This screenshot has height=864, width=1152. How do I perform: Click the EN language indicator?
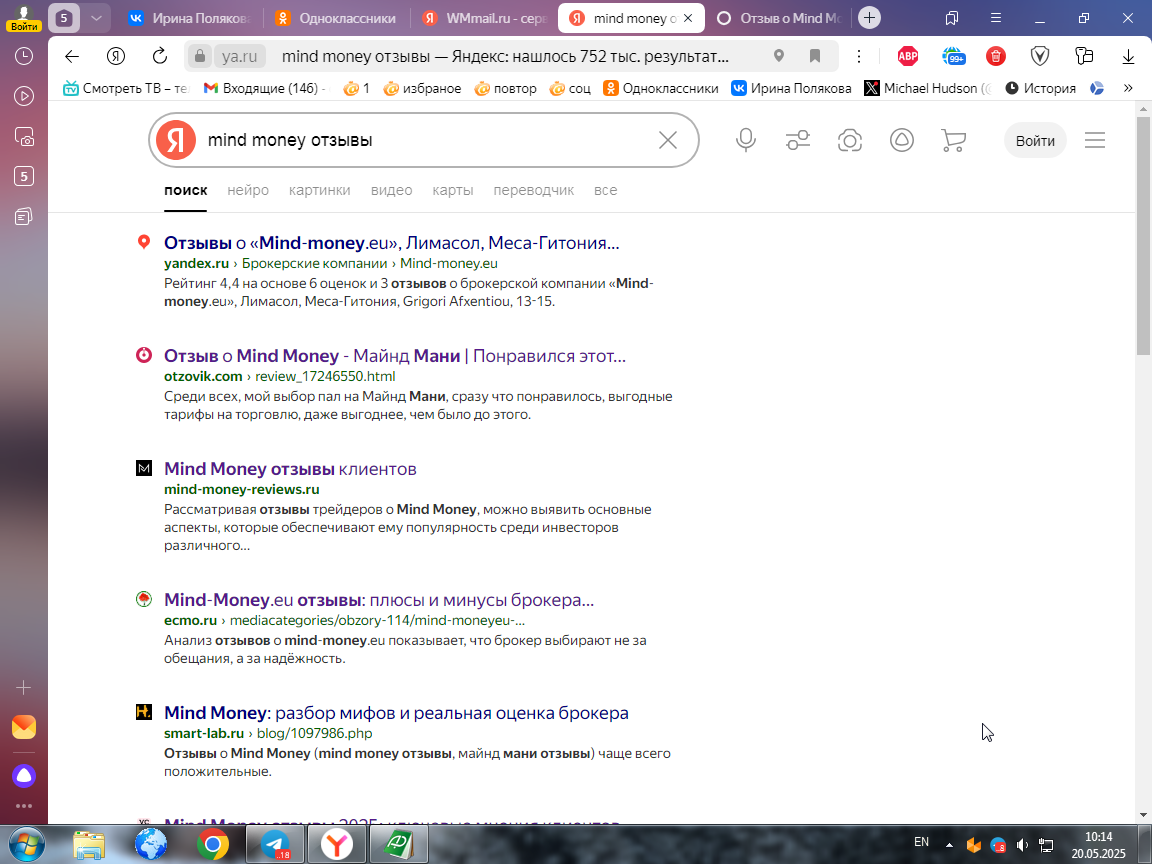(x=921, y=842)
